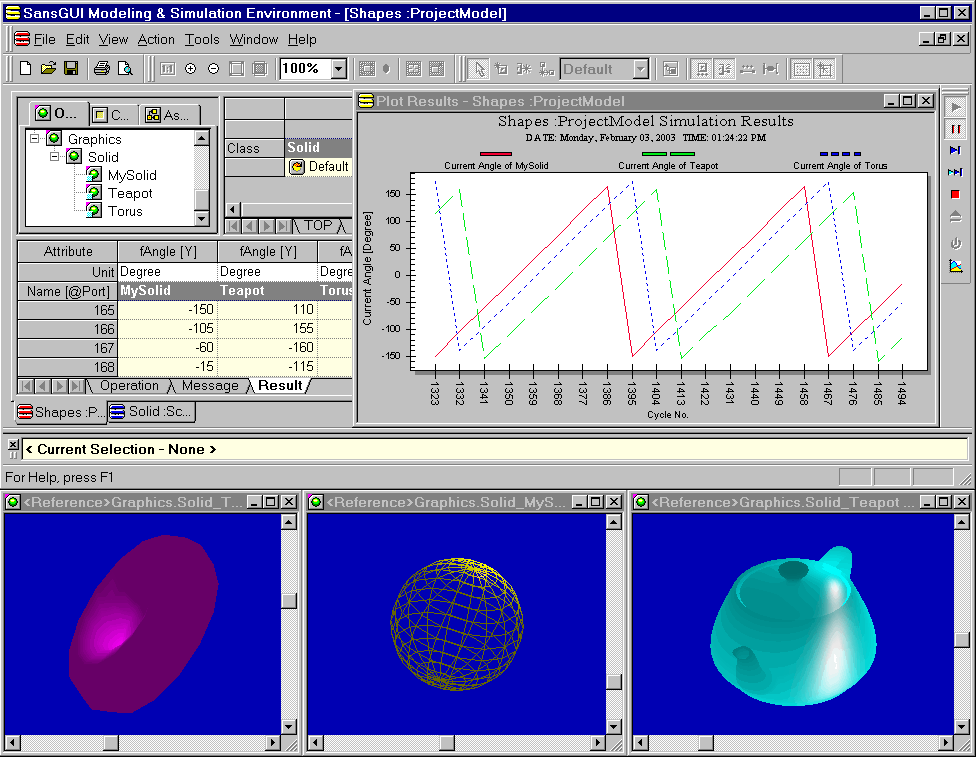Image resolution: width=976 pixels, height=757 pixels.
Task: Open the plot chart icon in run toolbar
Action: point(955,265)
